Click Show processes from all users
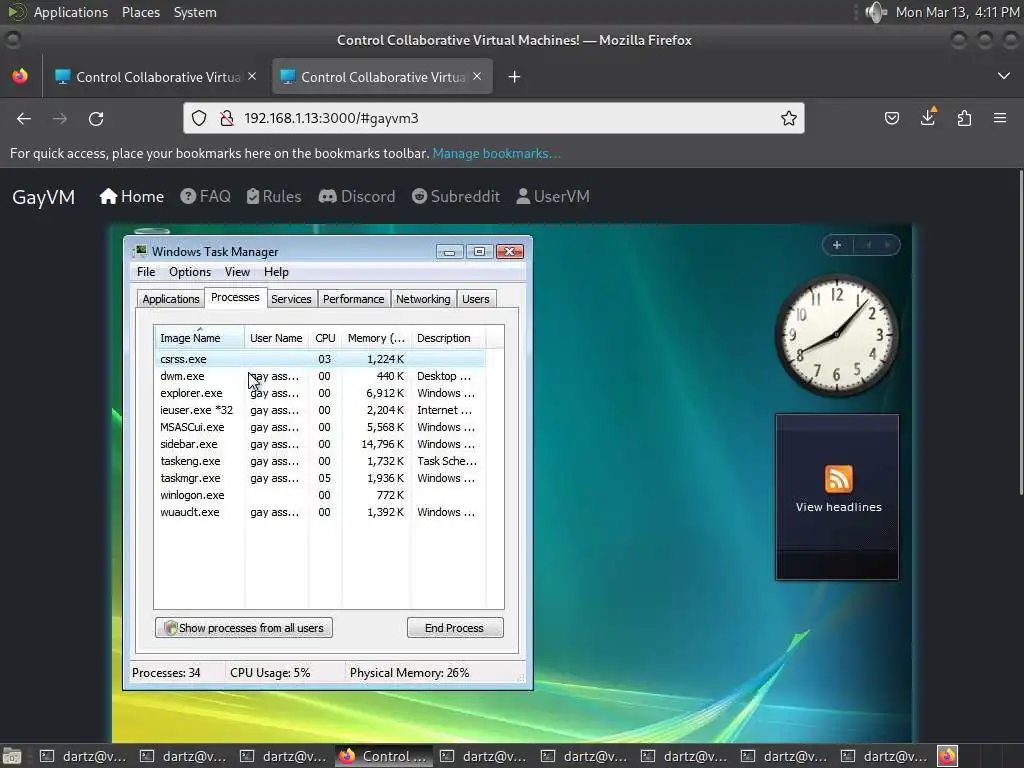 [x=244, y=628]
